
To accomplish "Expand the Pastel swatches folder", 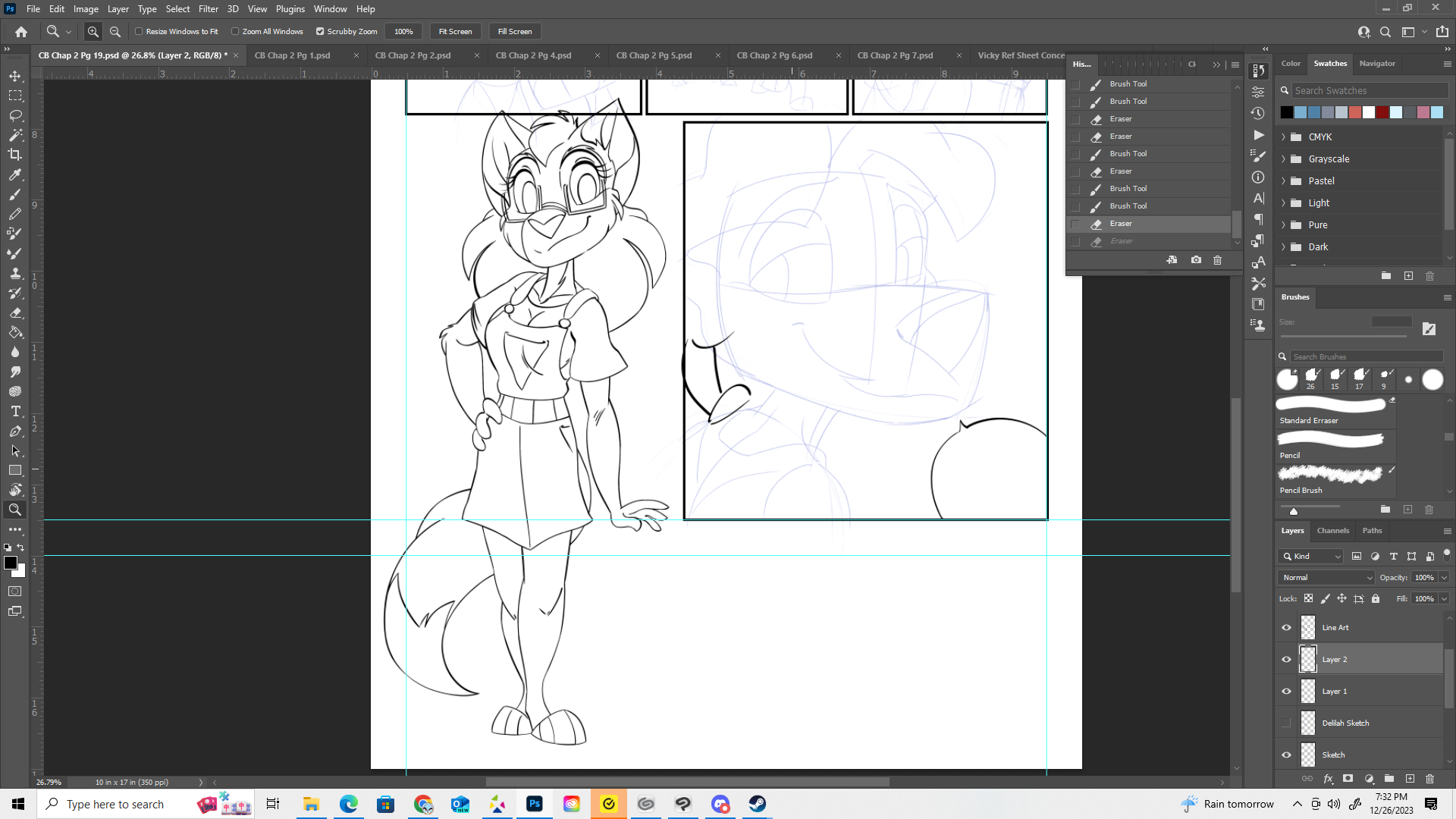I will [x=1284, y=181].
